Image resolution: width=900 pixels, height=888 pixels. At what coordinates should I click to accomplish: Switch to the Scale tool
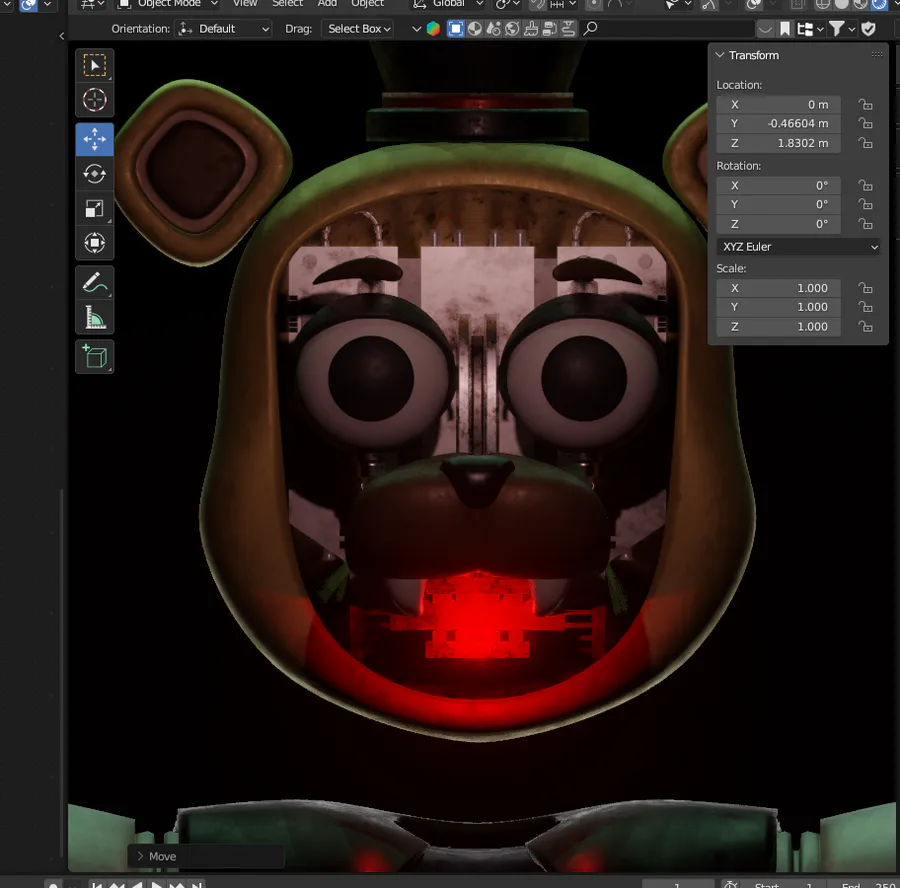(95, 208)
